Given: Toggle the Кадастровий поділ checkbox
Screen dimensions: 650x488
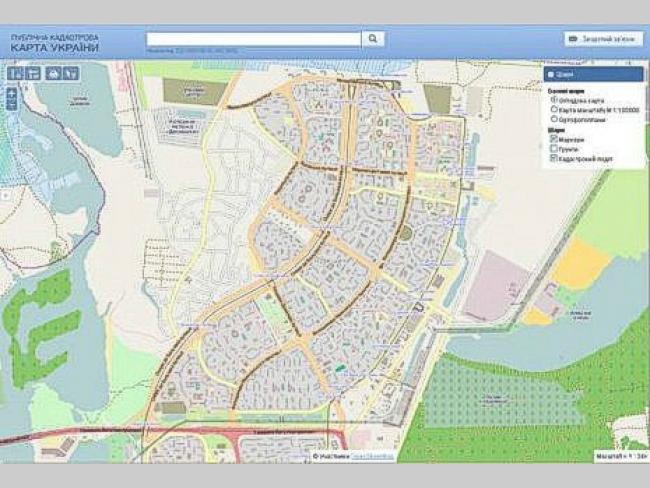Looking at the screenshot, I should 555,159.
